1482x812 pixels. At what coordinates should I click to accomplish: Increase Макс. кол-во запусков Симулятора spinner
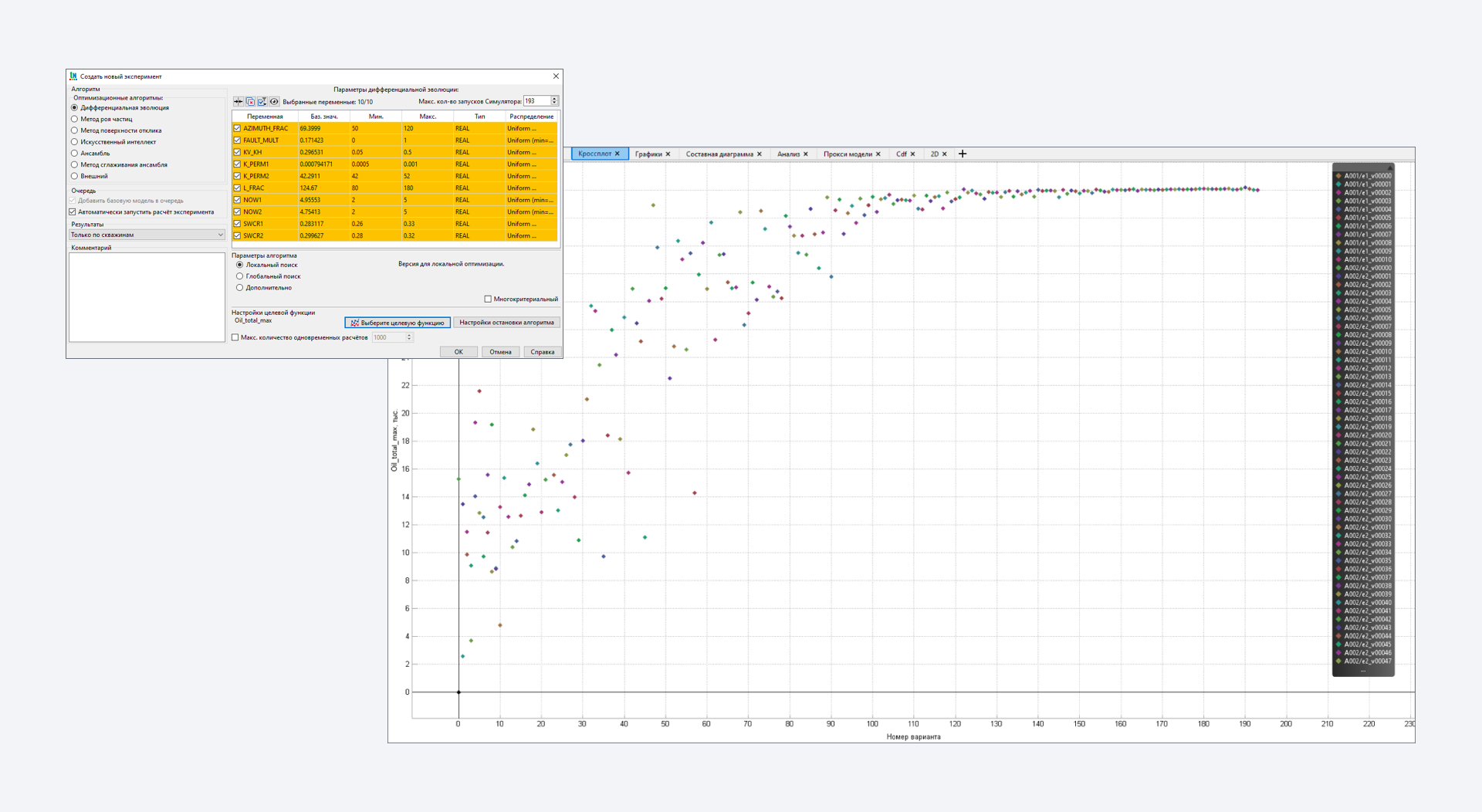554,99
